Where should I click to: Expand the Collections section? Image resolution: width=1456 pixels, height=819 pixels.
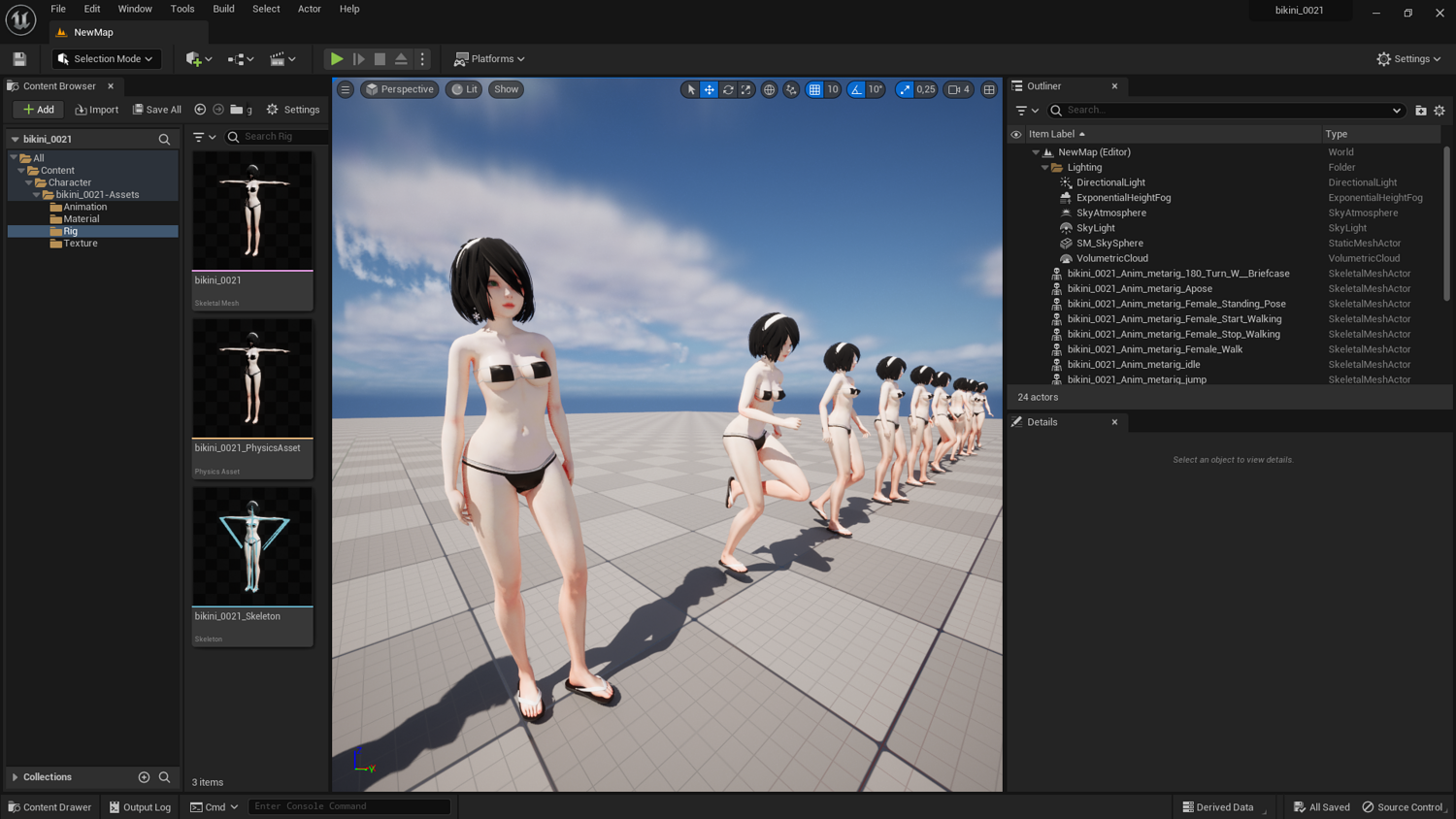coord(15,777)
